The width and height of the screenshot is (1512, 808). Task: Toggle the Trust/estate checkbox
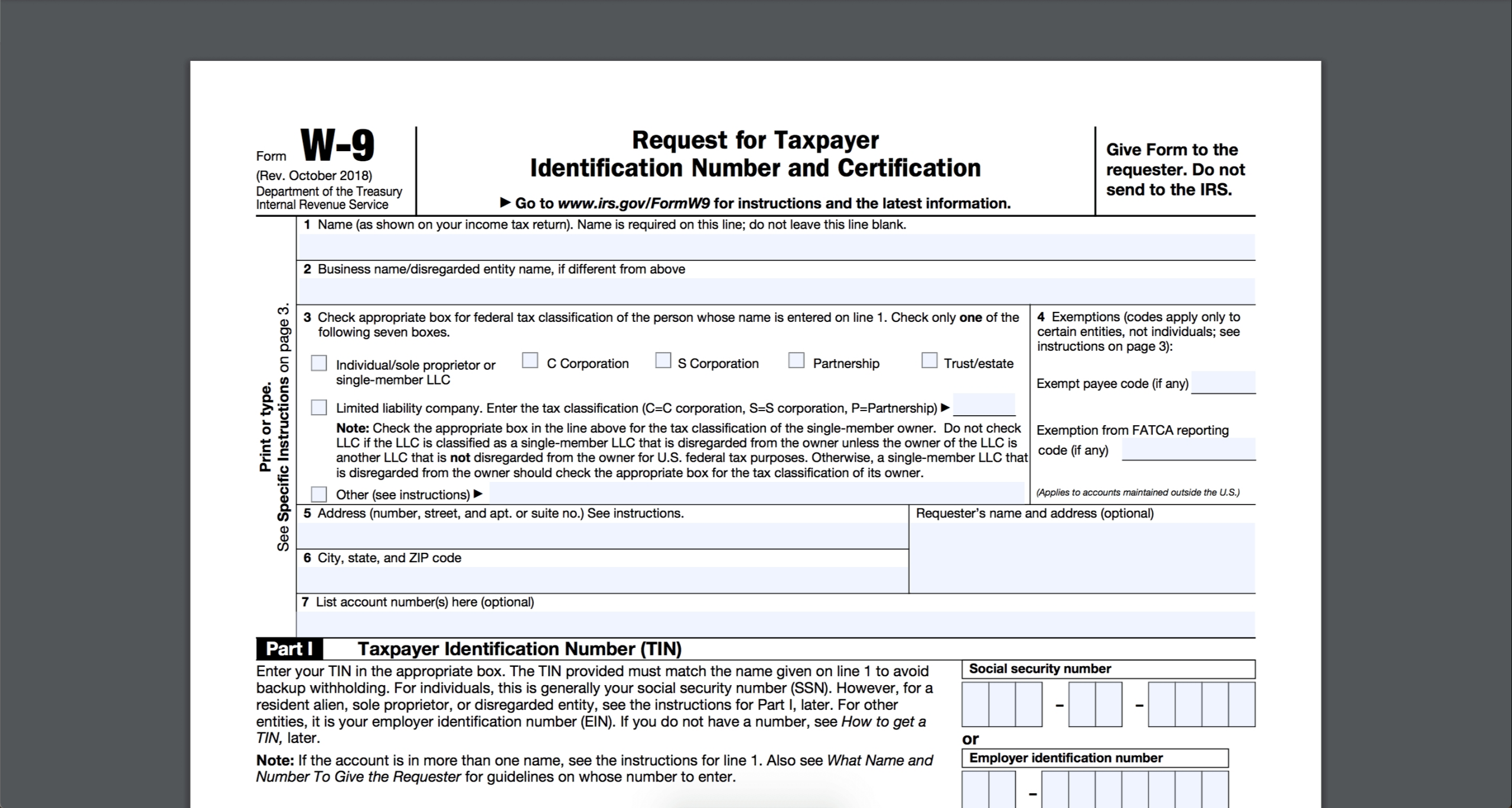[927, 361]
